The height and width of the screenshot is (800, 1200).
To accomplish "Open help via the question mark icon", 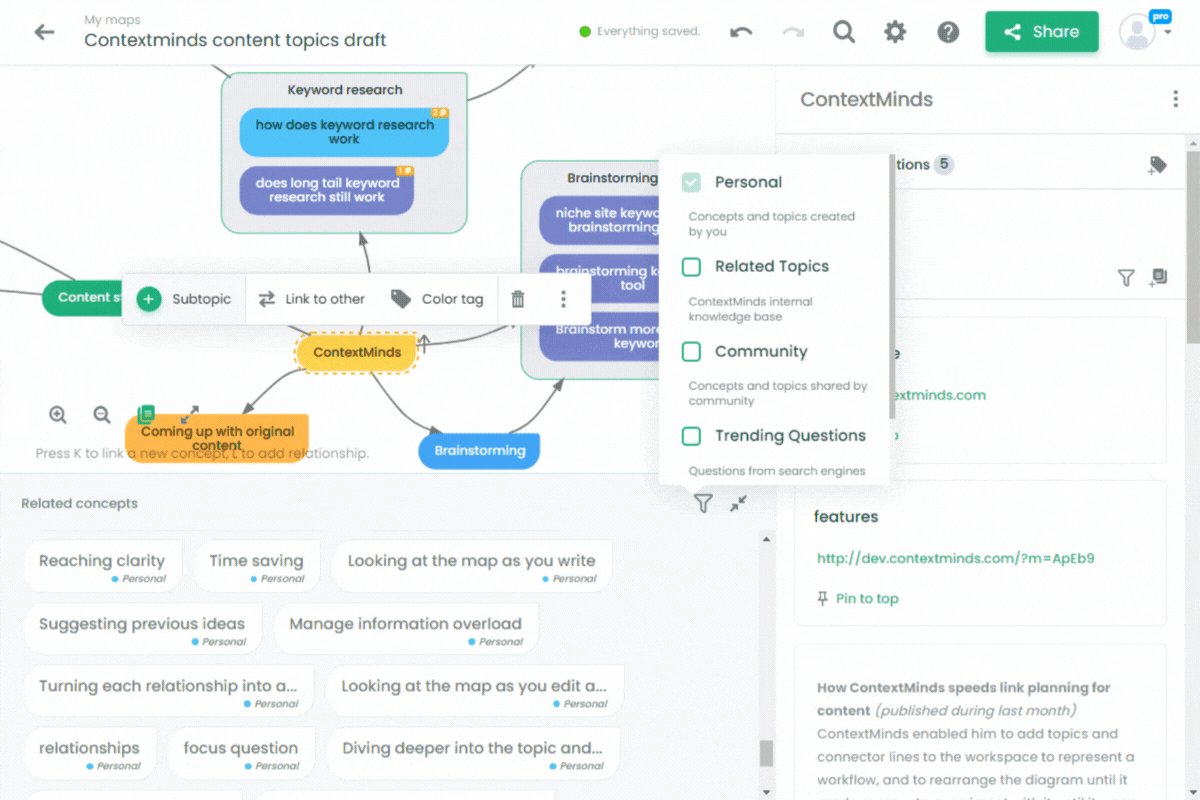I will (x=948, y=31).
